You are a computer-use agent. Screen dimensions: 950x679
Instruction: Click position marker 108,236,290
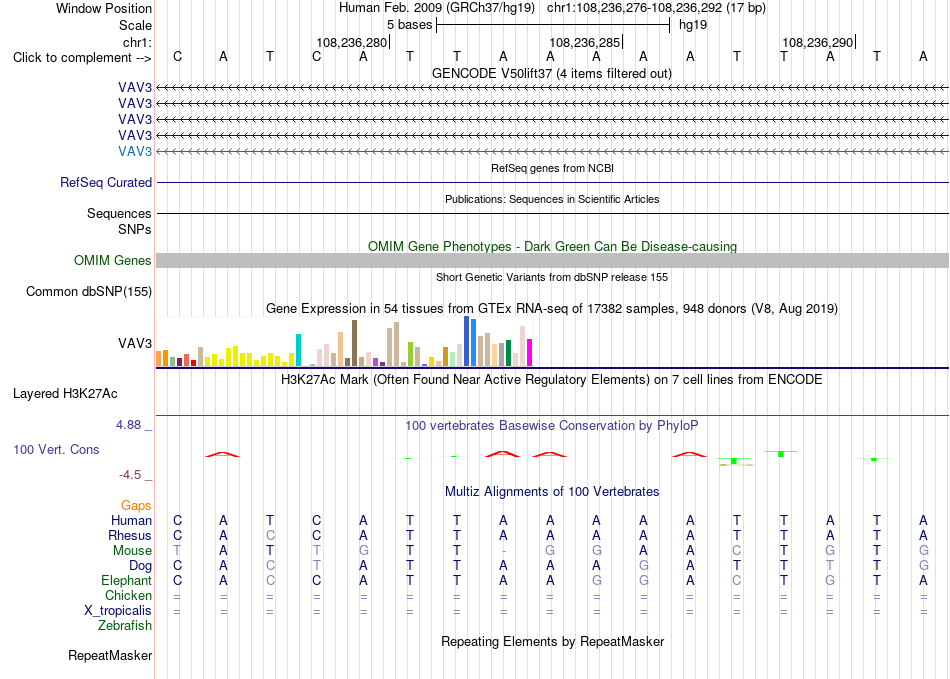818,42
